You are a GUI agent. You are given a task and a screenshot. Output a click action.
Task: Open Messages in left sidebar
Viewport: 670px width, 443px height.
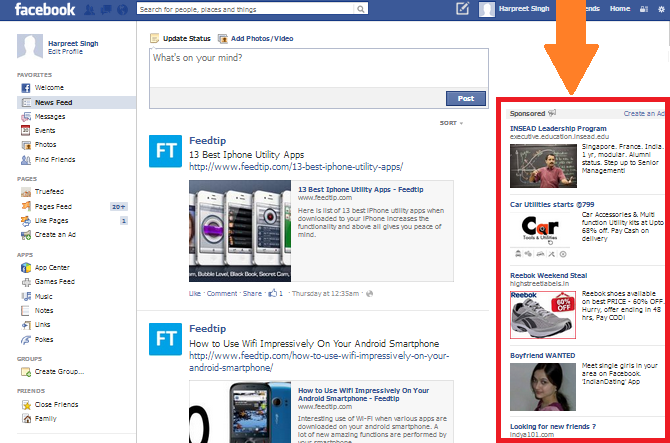50,117
